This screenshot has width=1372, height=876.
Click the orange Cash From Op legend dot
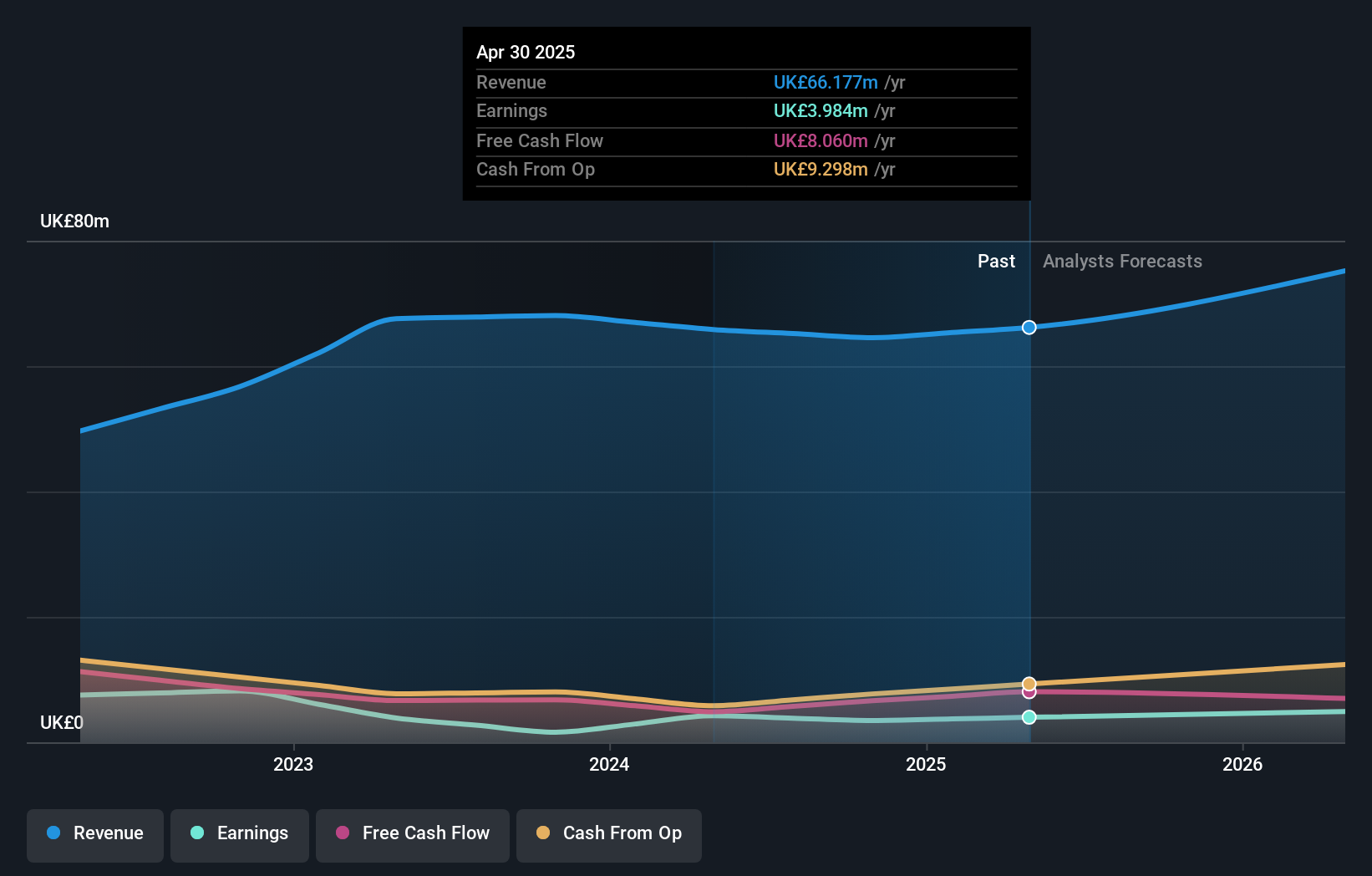544,833
